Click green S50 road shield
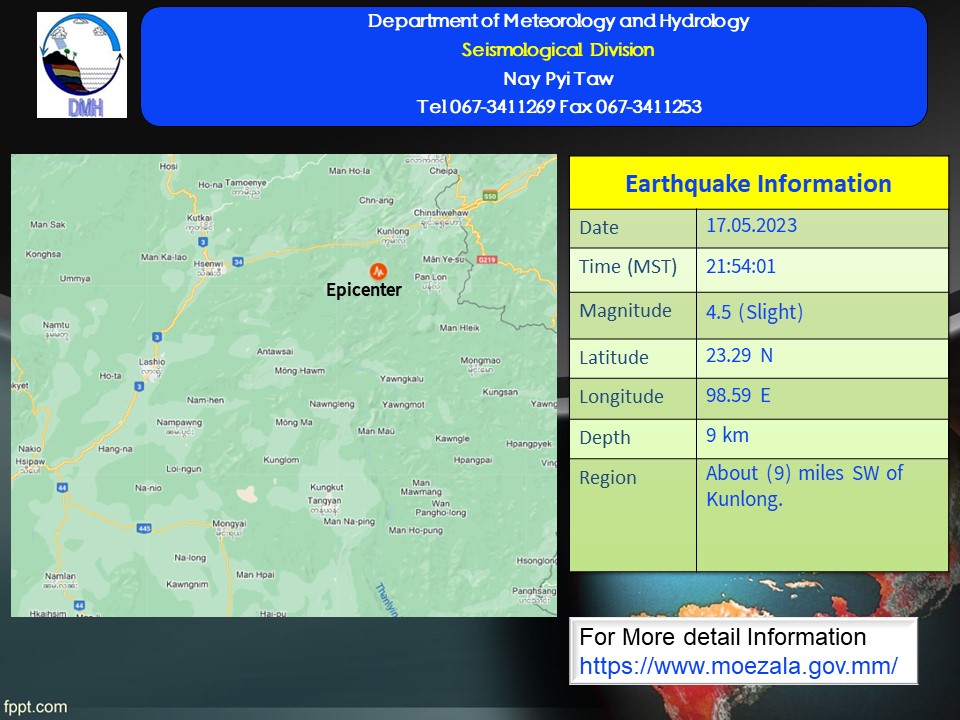 click(490, 196)
